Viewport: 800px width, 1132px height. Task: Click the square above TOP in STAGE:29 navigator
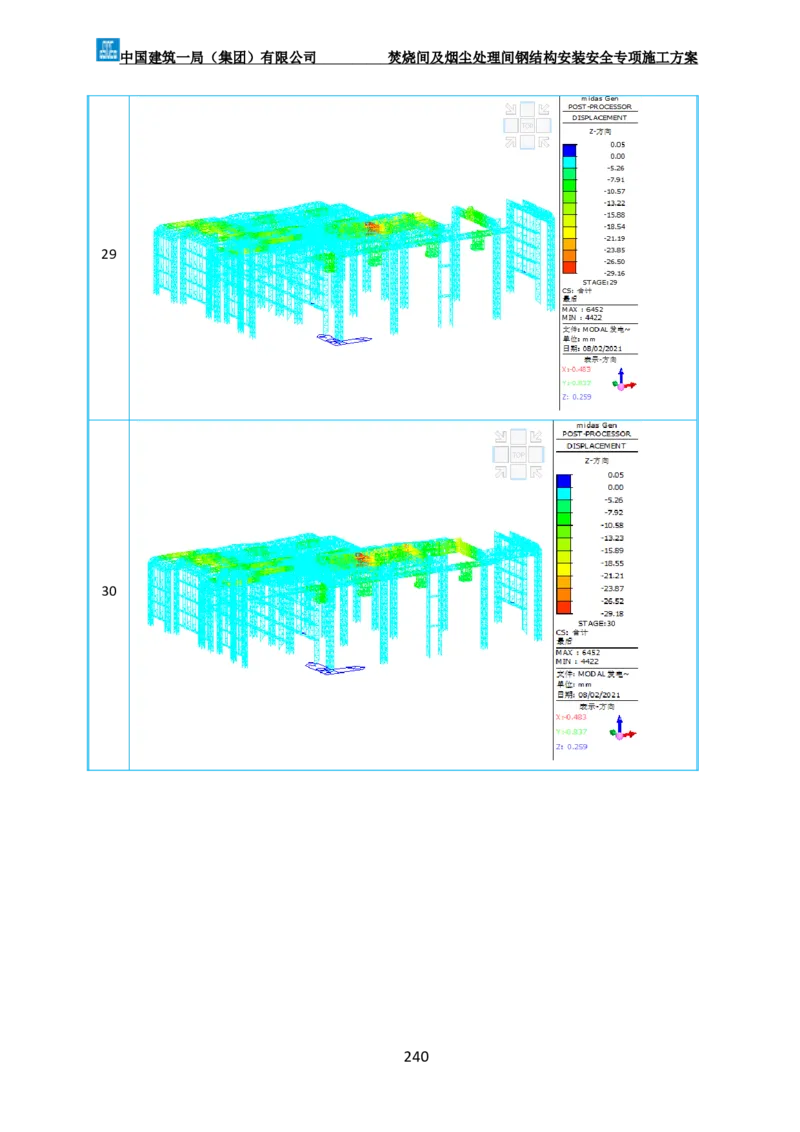point(527,109)
